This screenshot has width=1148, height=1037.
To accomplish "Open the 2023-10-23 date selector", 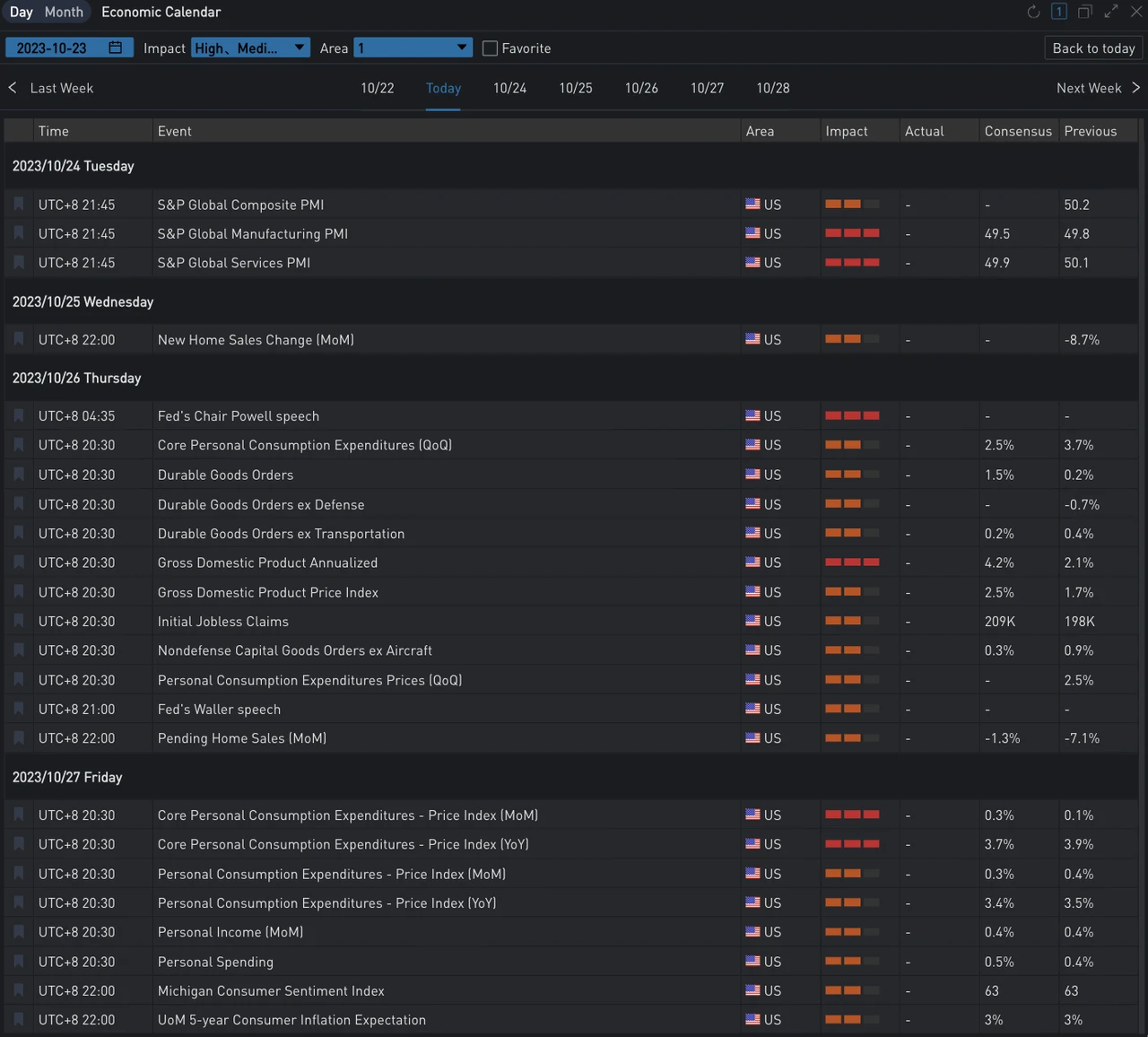I will point(54,48).
